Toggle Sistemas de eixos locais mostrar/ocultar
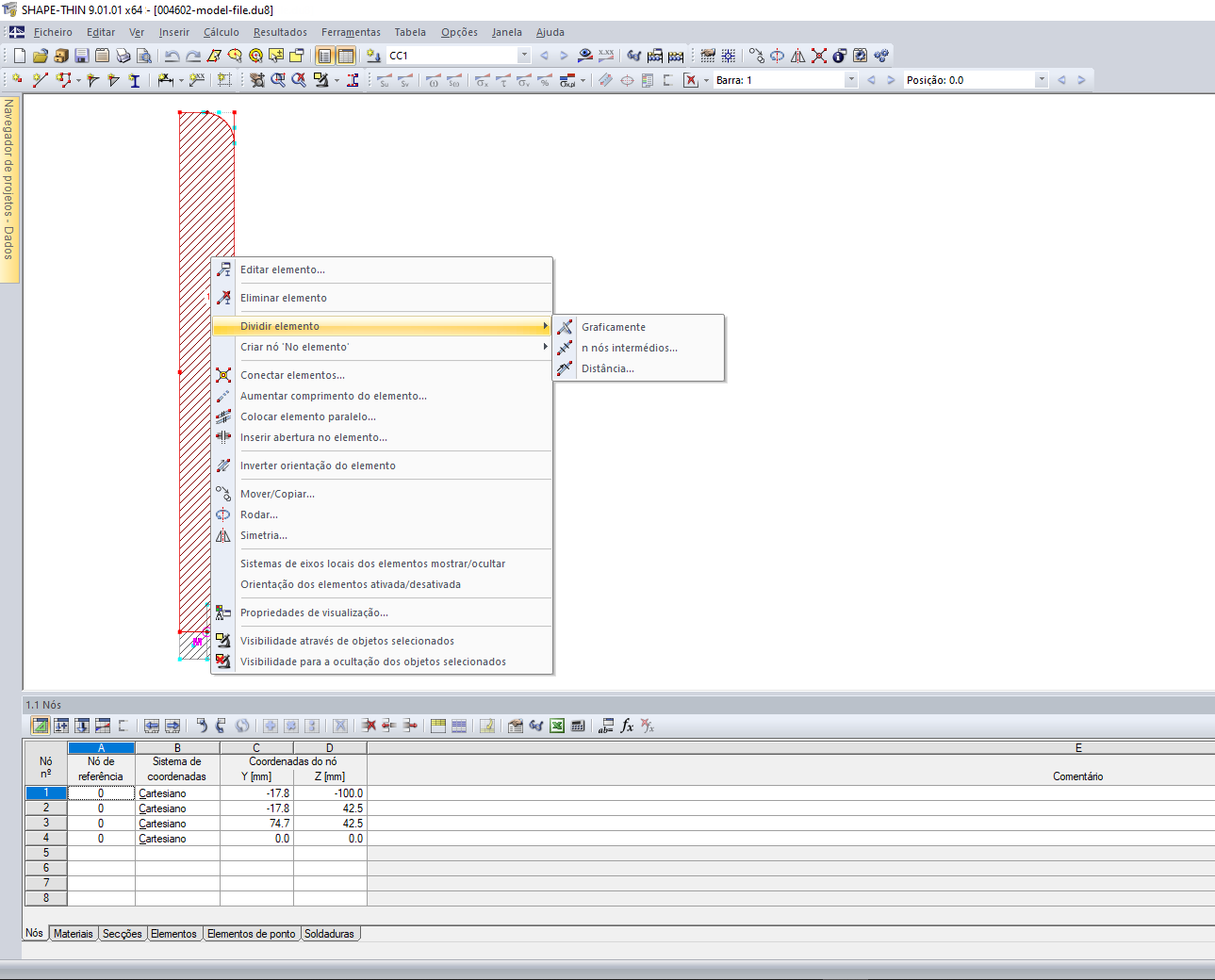Screen dimensions: 1215x980 [382, 563]
